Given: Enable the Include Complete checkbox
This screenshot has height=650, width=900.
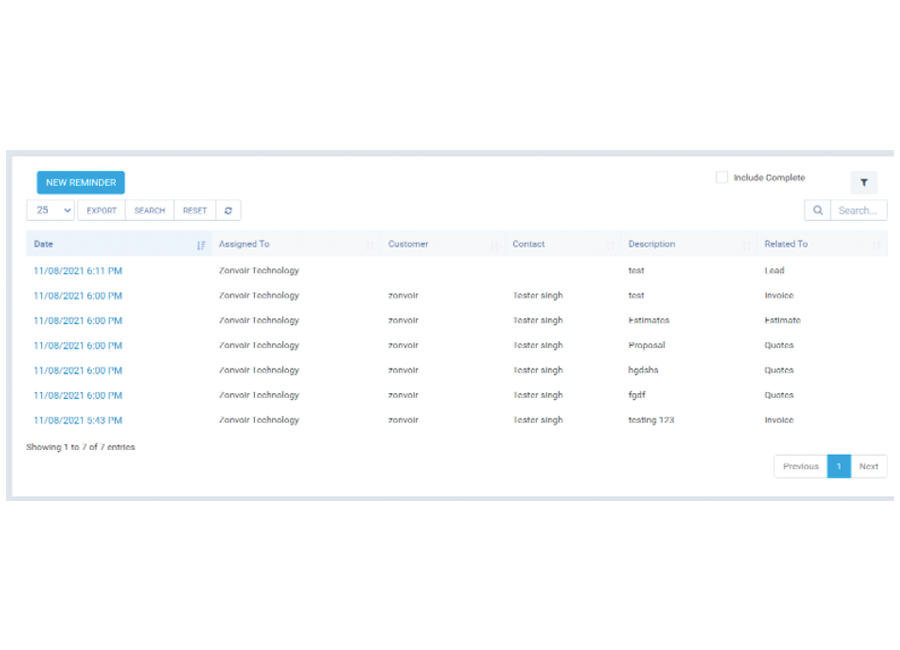Looking at the screenshot, I should click(x=721, y=178).
